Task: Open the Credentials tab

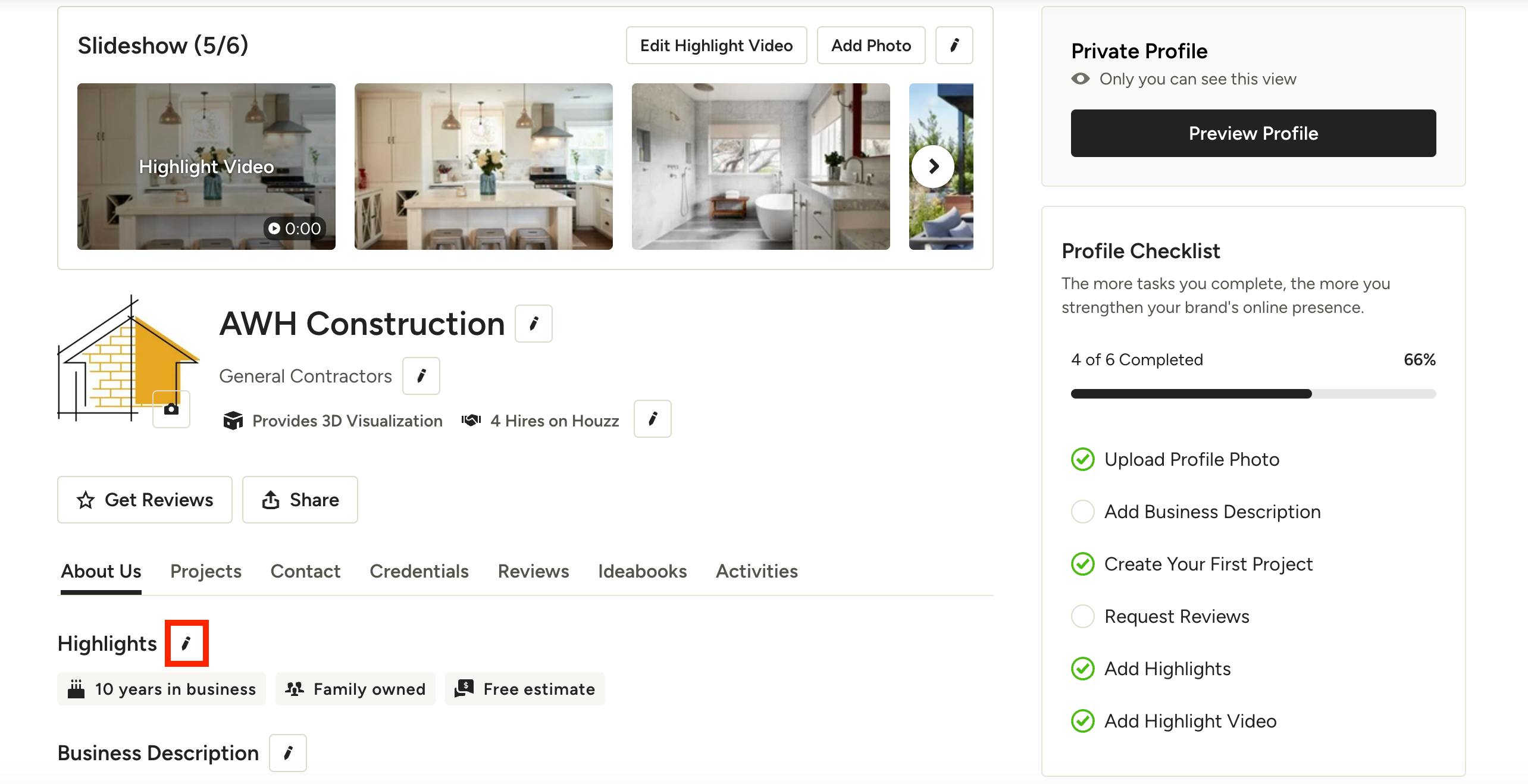Action: (x=419, y=571)
